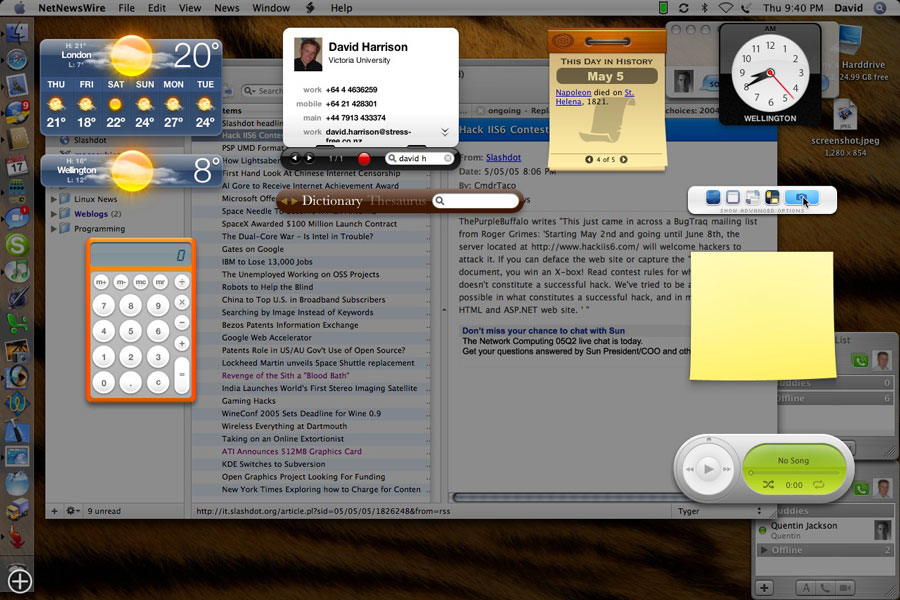Expand the Linux News feed group
Viewport: 900px width, 600px height.
tap(54, 199)
